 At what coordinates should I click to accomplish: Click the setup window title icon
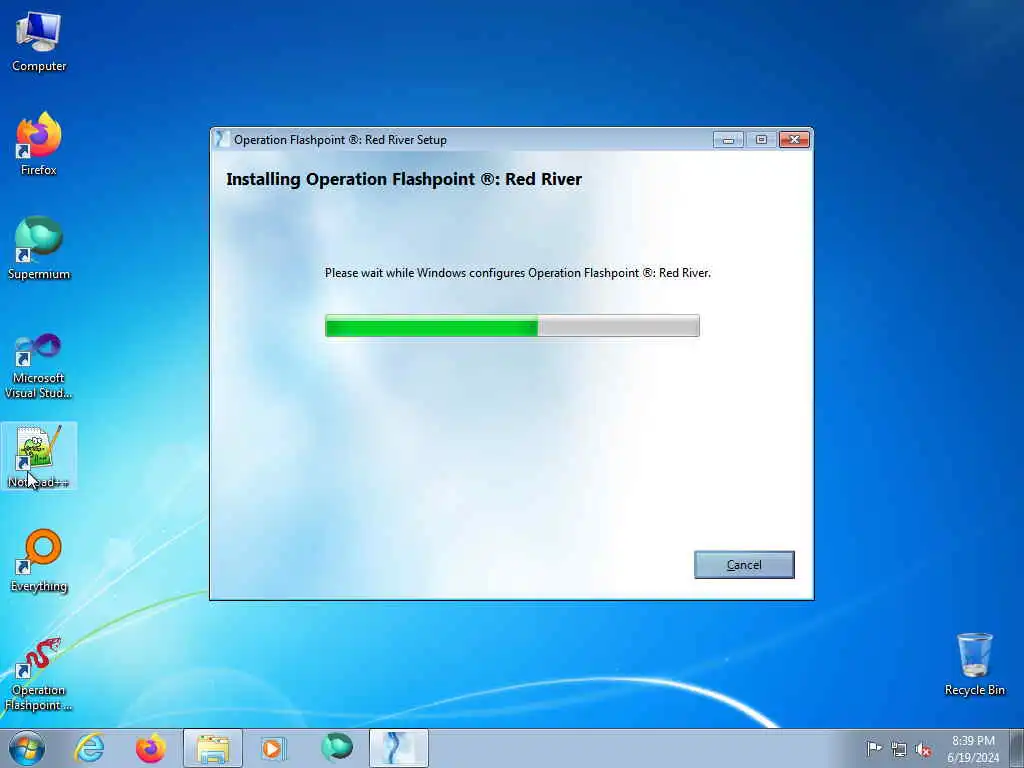click(x=223, y=140)
